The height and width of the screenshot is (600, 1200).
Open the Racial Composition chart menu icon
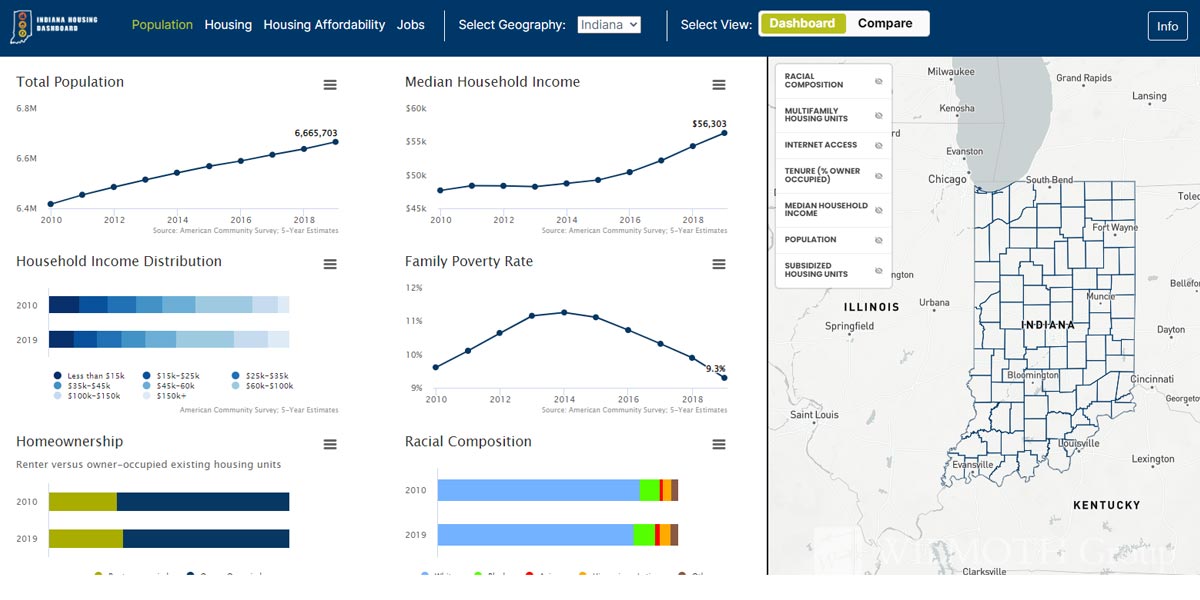click(x=718, y=444)
